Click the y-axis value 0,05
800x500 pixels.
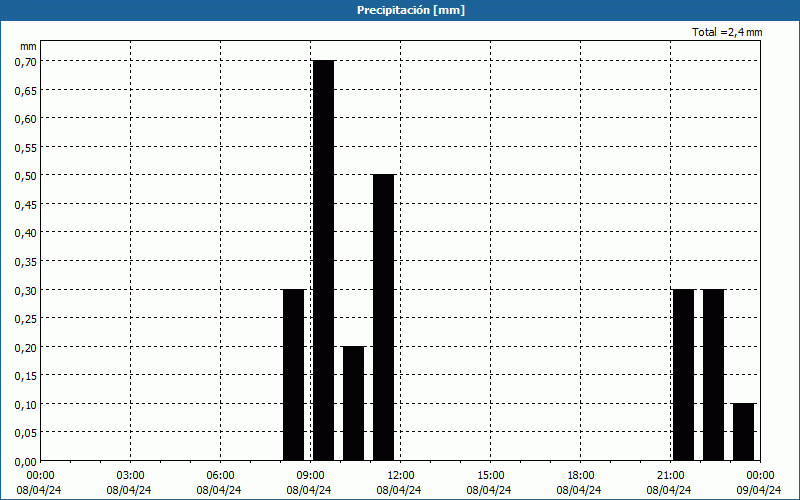coord(26,433)
